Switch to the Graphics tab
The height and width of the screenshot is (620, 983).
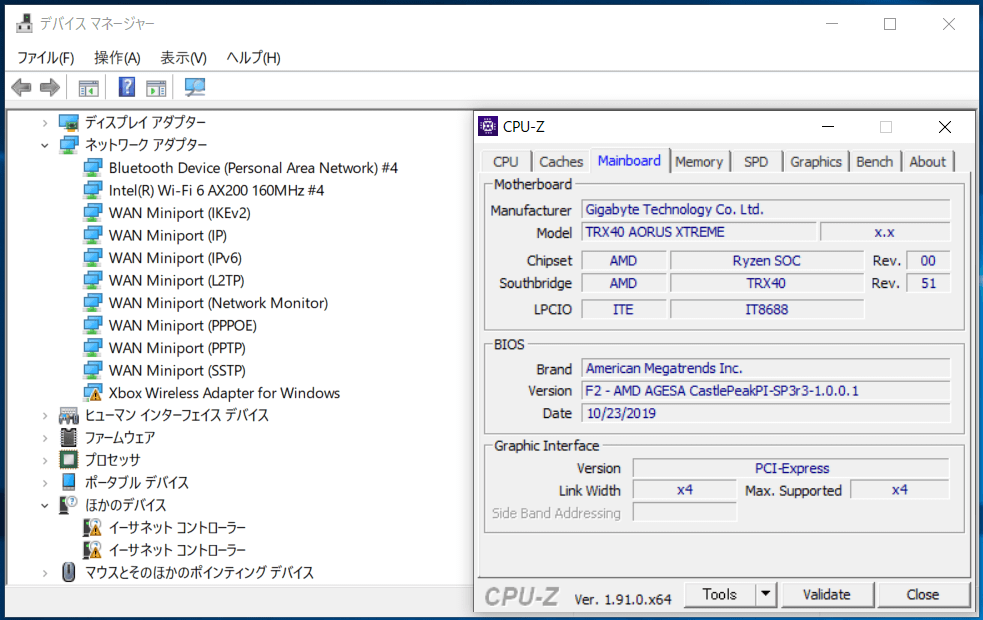(x=816, y=162)
